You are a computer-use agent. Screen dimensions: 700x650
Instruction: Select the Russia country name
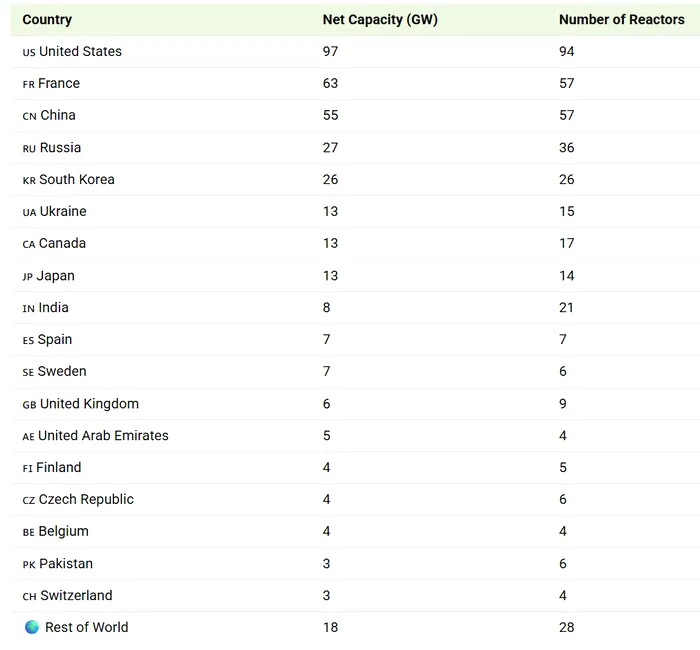tap(61, 147)
